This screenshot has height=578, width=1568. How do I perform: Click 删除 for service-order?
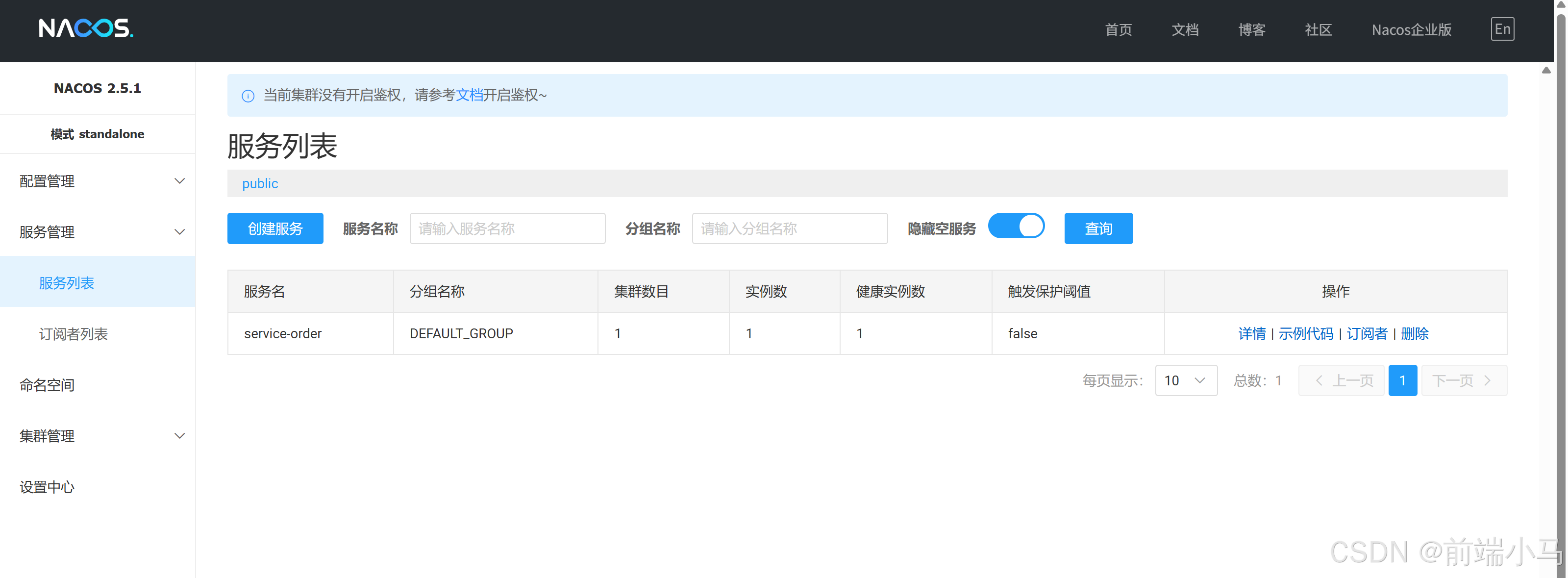pyautogui.click(x=1415, y=334)
